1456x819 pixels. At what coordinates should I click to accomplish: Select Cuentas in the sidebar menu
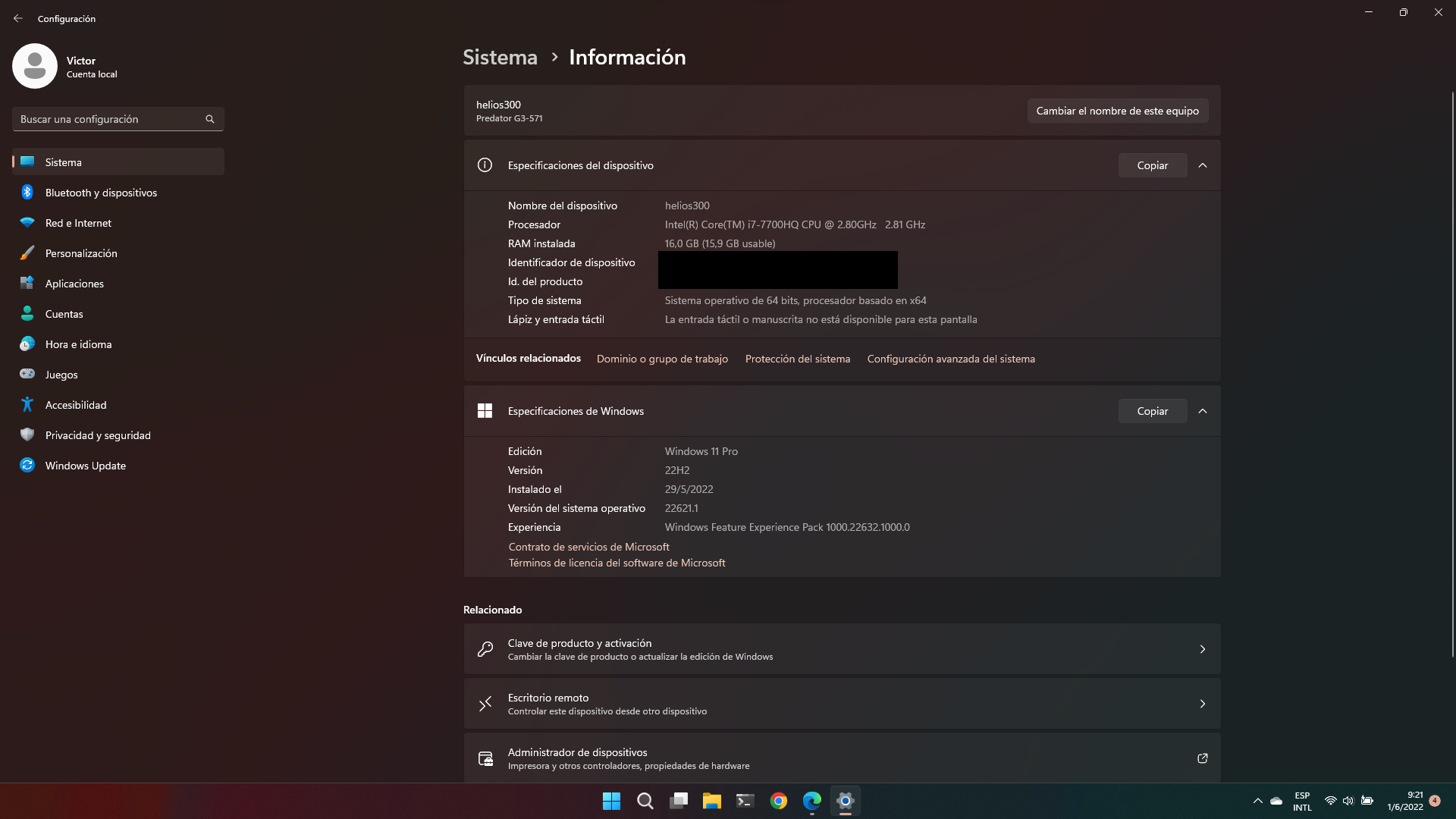point(64,314)
